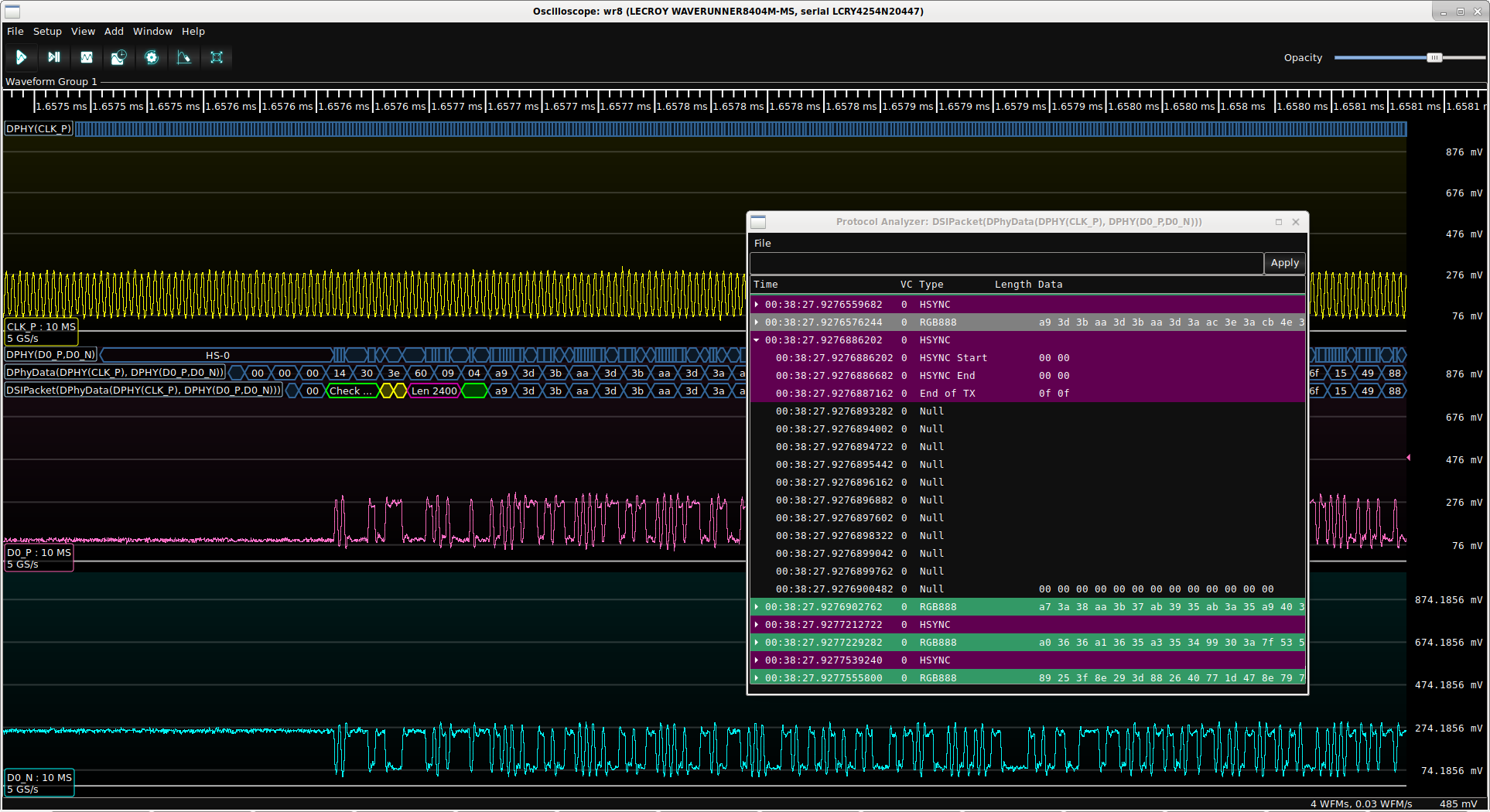Collapse the HSYNC packet at 27.9276886202
The width and height of the screenshot is (1490, 812).
757,340
